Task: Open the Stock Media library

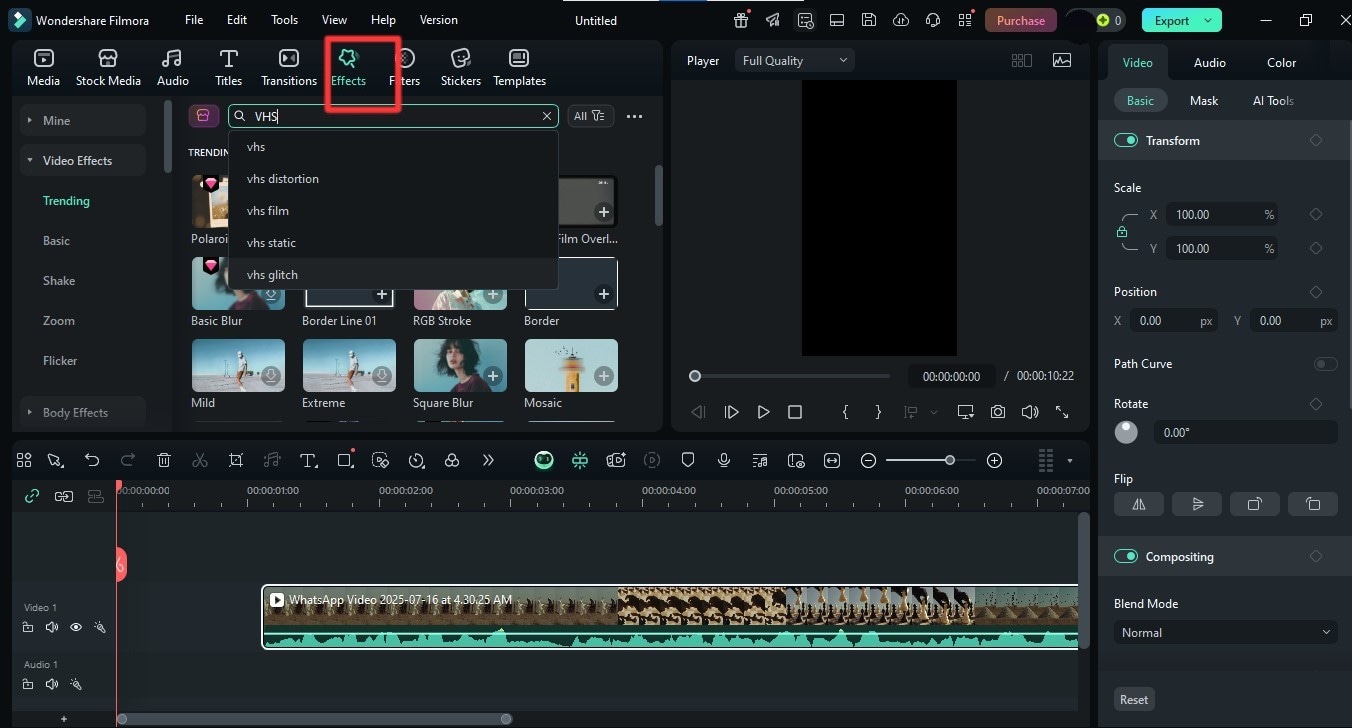Action: 108,67
